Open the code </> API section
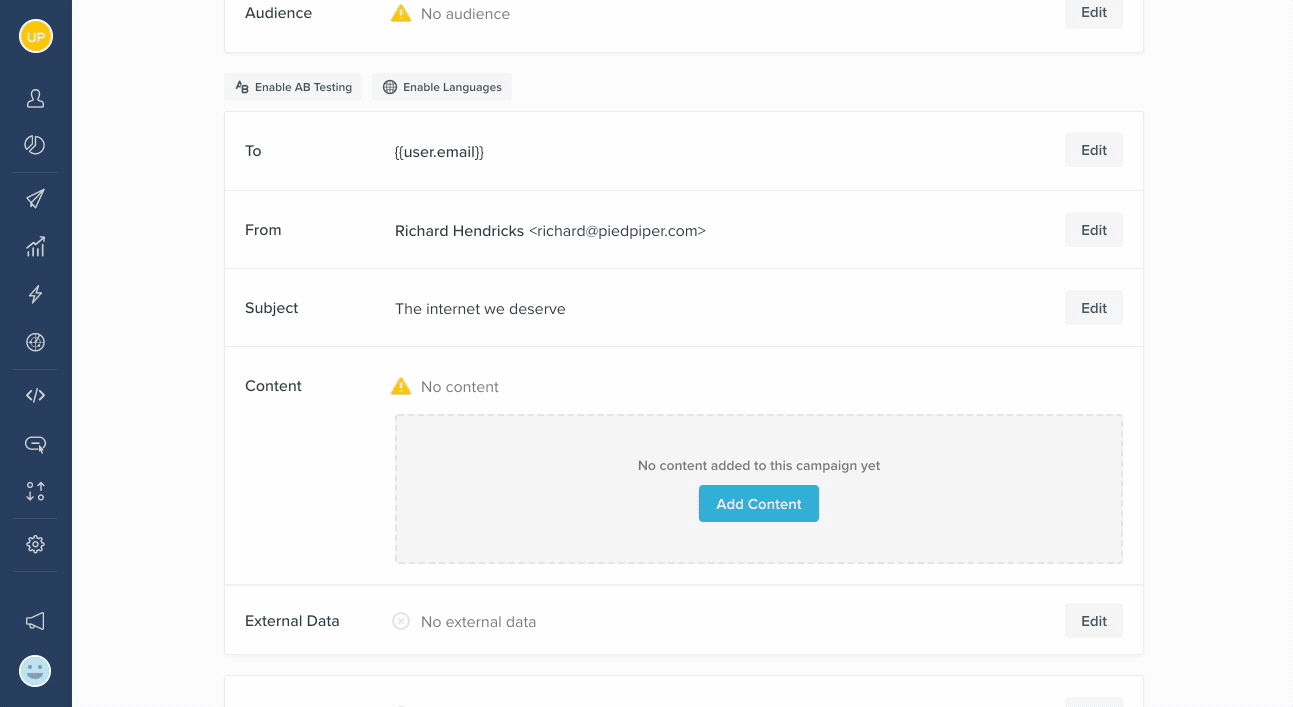Image resolution: width=1293 pixels, height=707 pixels. [x=35, y=394]
